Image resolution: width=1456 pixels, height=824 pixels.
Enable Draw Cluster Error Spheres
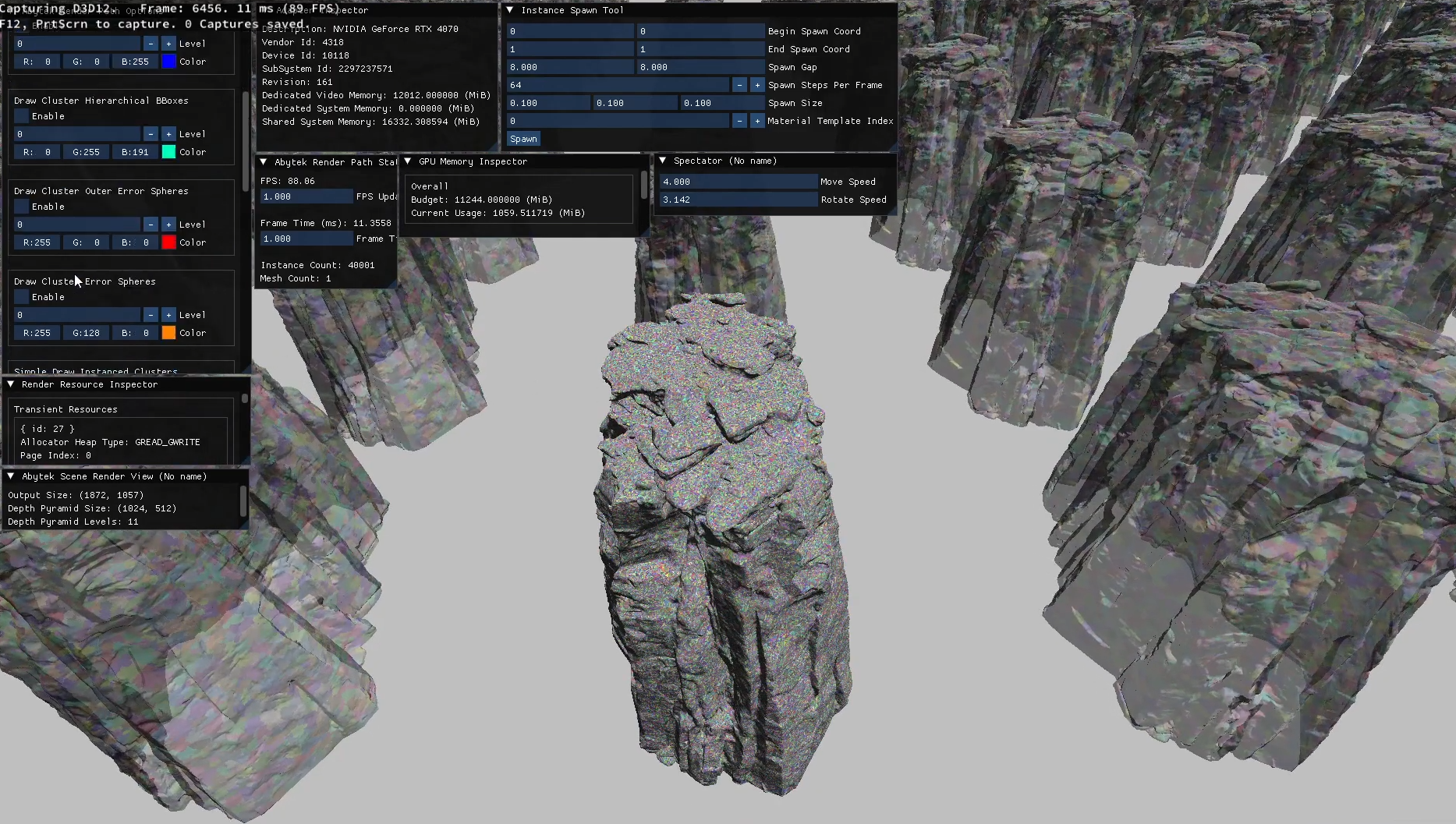[21, 297]
